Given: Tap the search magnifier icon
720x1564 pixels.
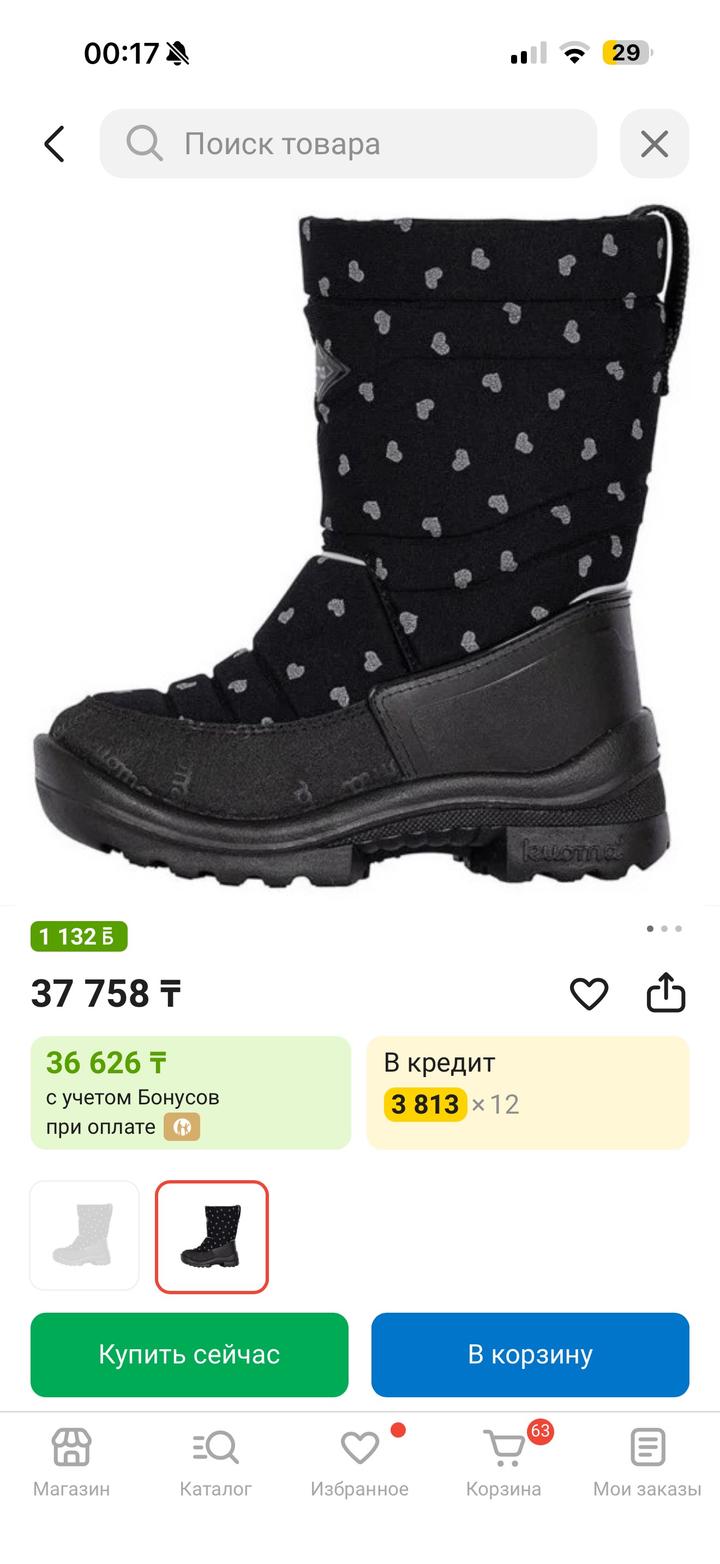Looking at the screenshot, I should pyautogui.click(x=144, y=144).
